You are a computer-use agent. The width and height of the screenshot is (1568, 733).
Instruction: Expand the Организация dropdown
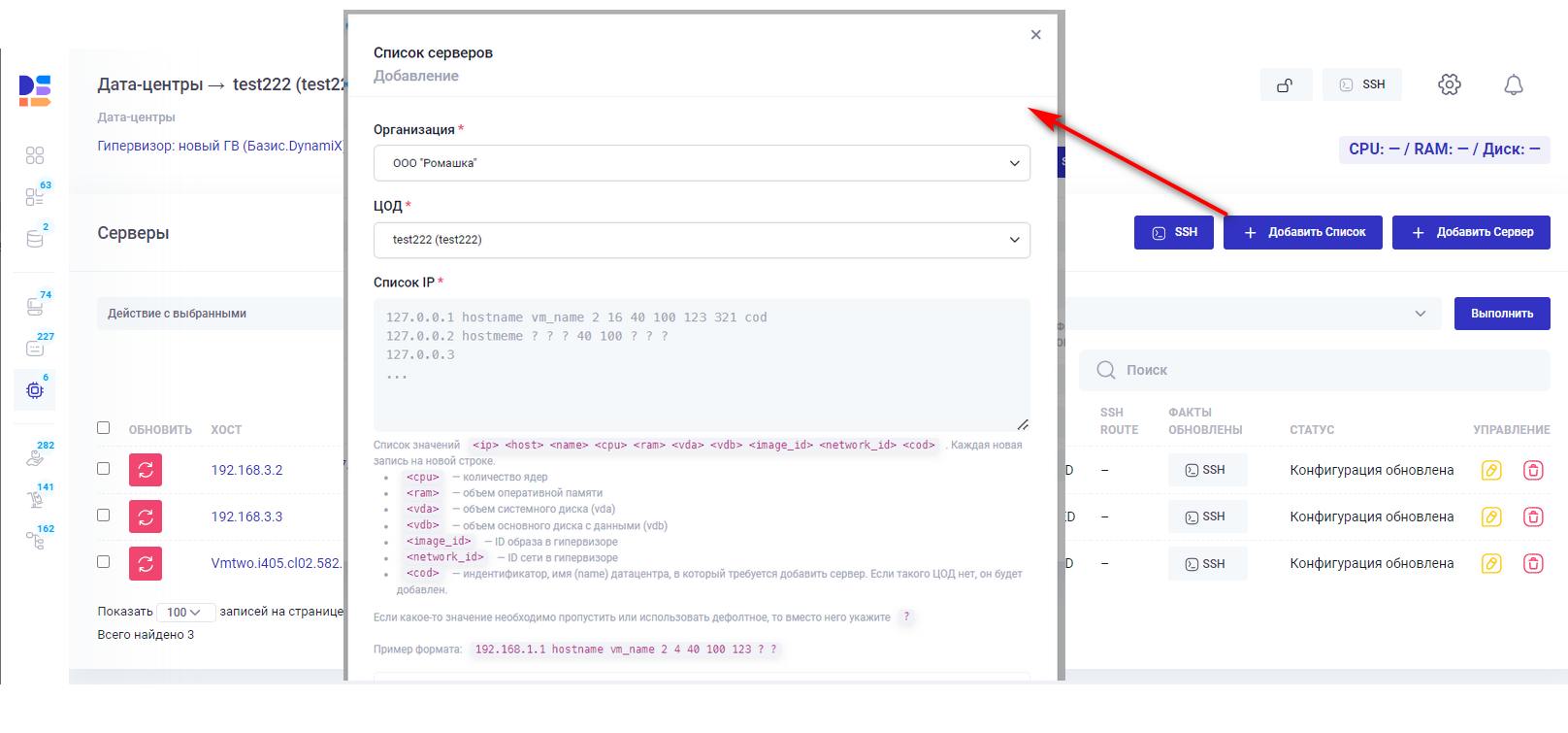[701, 163]
